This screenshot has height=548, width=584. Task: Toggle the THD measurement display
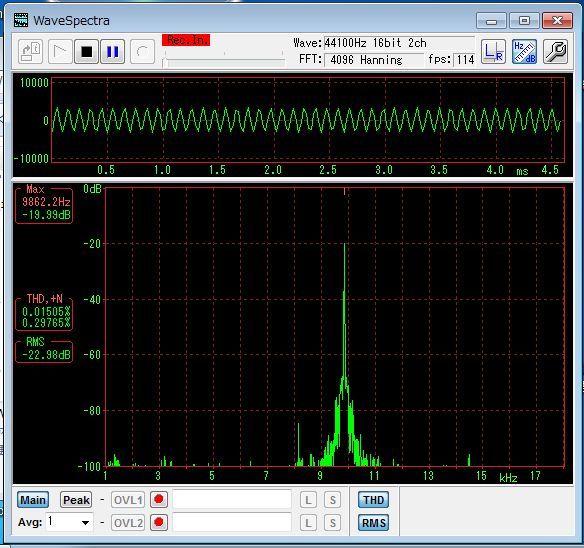(373, 500)
